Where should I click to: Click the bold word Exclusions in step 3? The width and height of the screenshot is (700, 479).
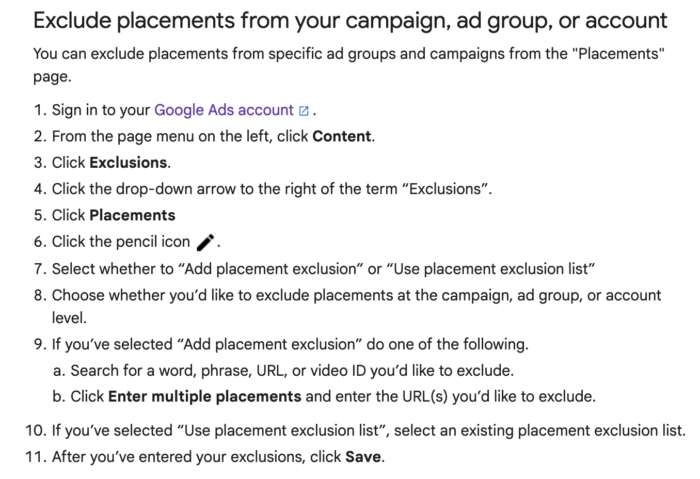128,162
